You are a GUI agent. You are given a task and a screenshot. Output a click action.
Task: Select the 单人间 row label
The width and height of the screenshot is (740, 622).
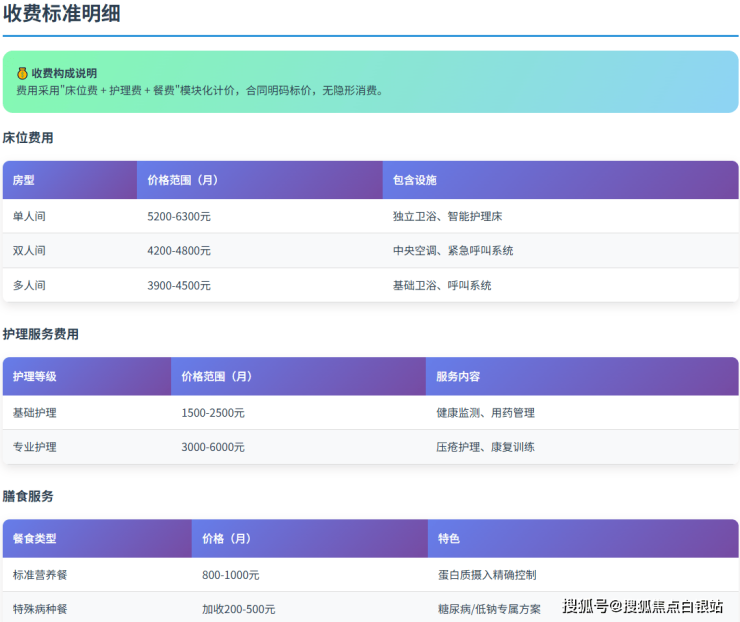tap(29, 216)
